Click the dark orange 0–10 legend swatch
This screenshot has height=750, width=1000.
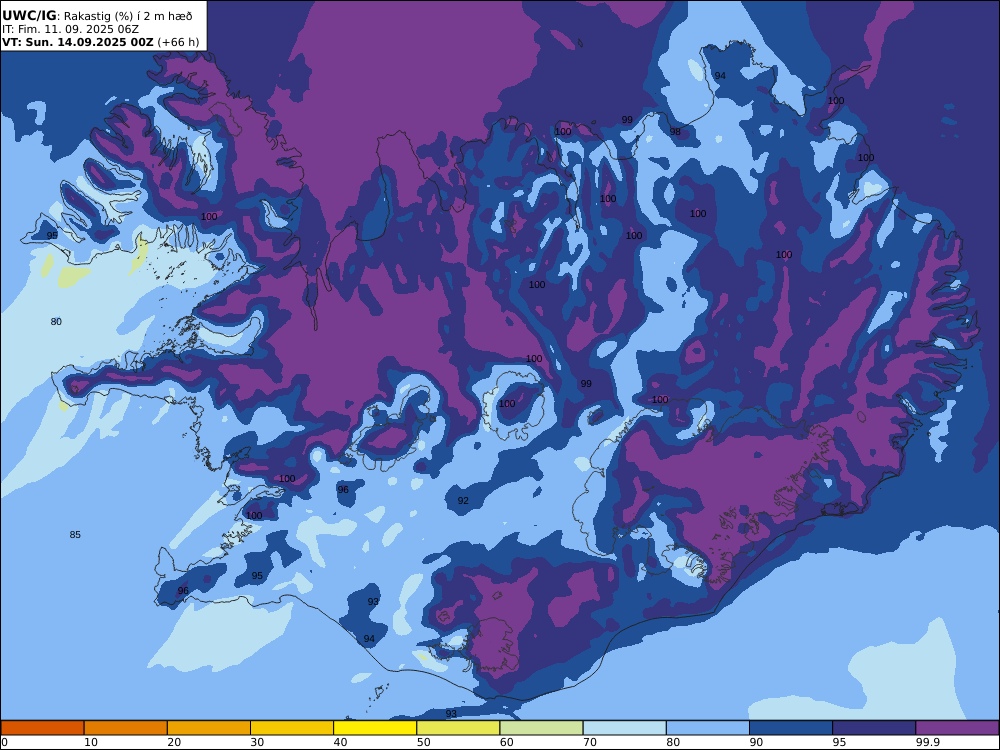click(x=42, y=728)
